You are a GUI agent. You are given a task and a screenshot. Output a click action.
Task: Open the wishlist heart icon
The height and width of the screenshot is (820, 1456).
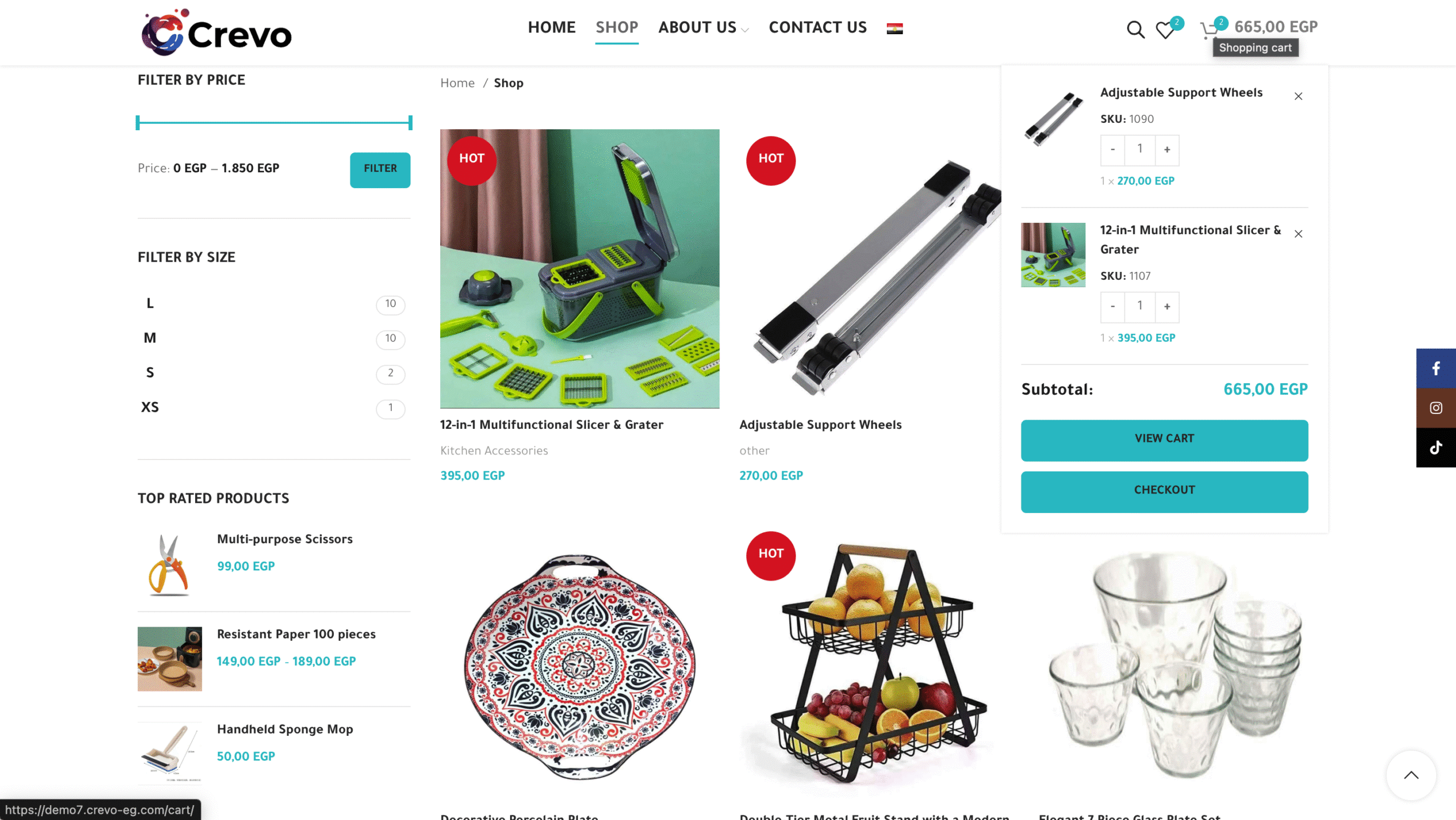pyautogui.click(x=1165, y=30)
